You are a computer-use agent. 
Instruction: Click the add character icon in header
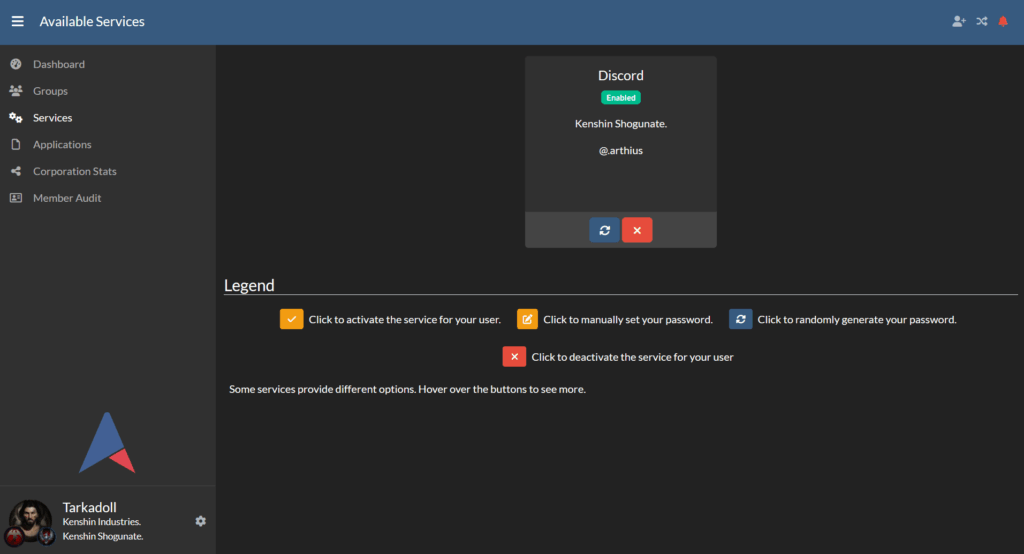(x=959, y=22)
